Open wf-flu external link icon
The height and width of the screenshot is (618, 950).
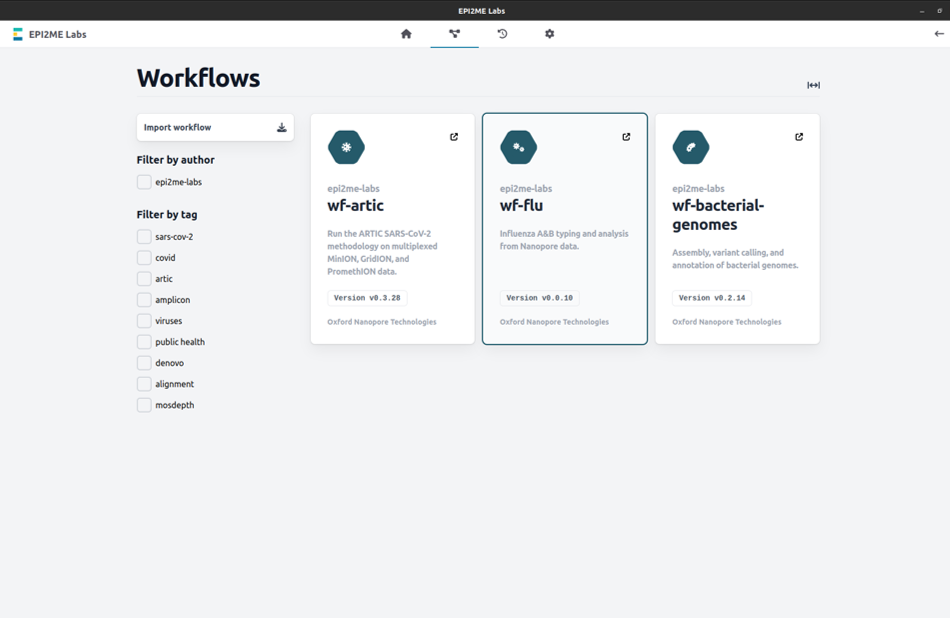626,137
